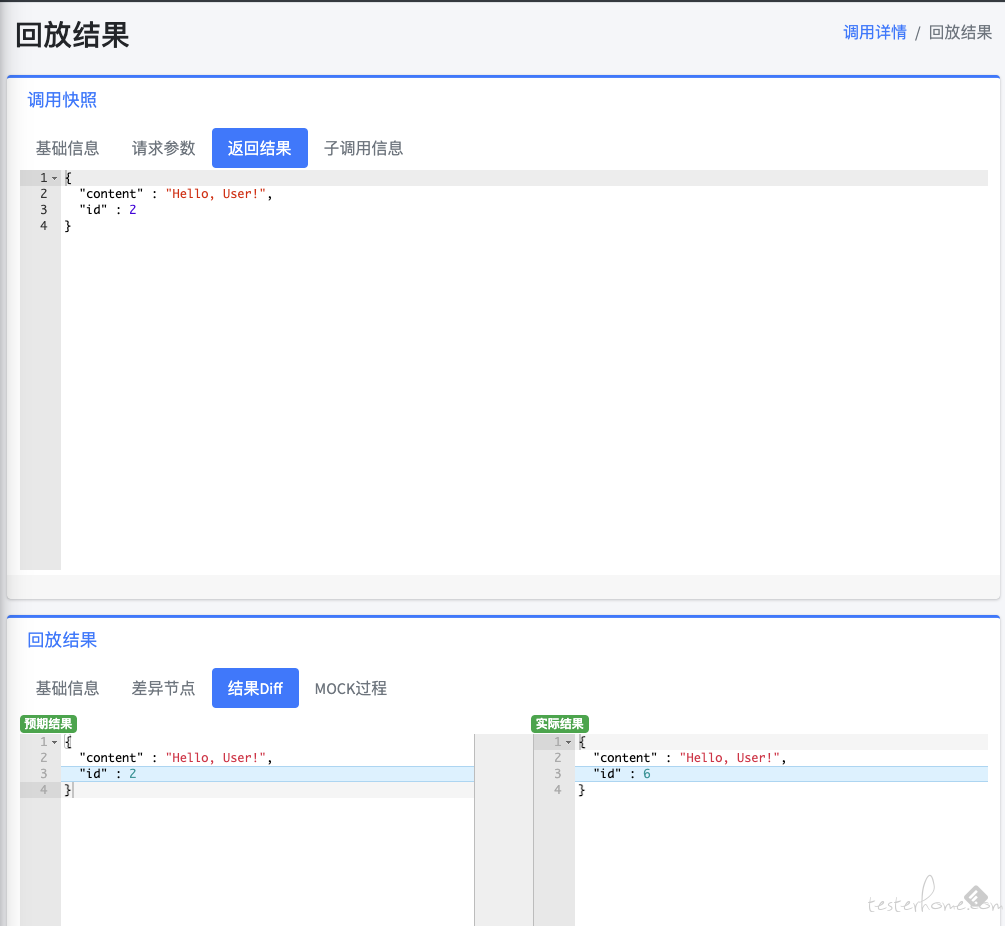The width and height of the screenshot is (1005, 926).
Task: Click the 调用快照 panel heading
Action: pyautogui.click(x=62, y=100)
